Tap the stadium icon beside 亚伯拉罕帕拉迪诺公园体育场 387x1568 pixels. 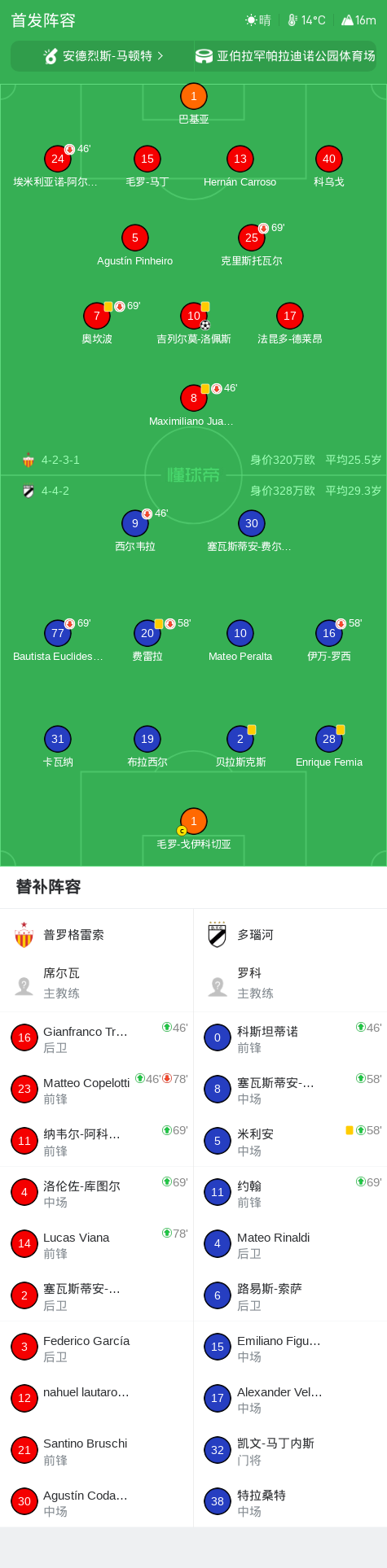coord(204,56)
